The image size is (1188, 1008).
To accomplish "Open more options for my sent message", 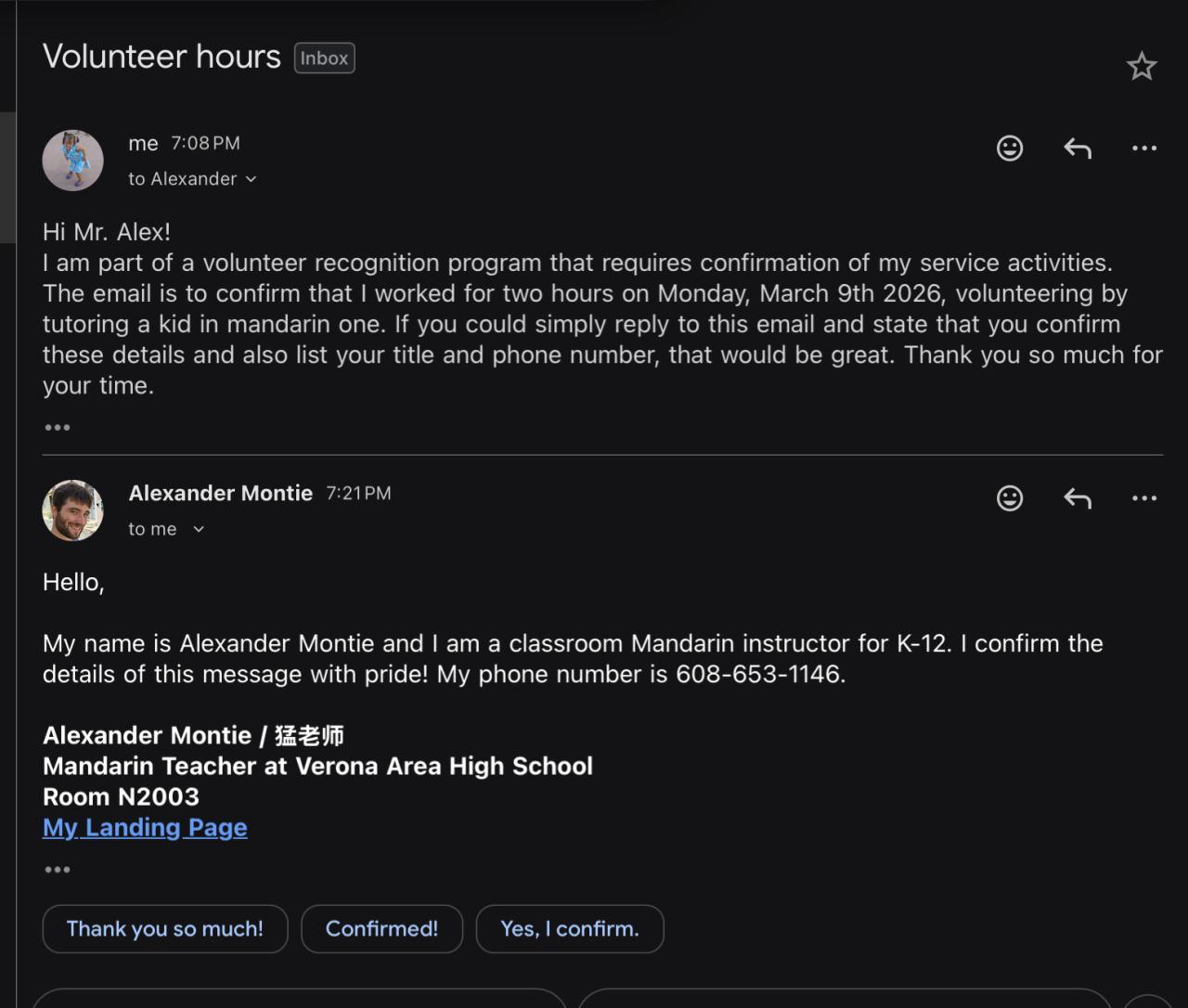I will 1143,149.
